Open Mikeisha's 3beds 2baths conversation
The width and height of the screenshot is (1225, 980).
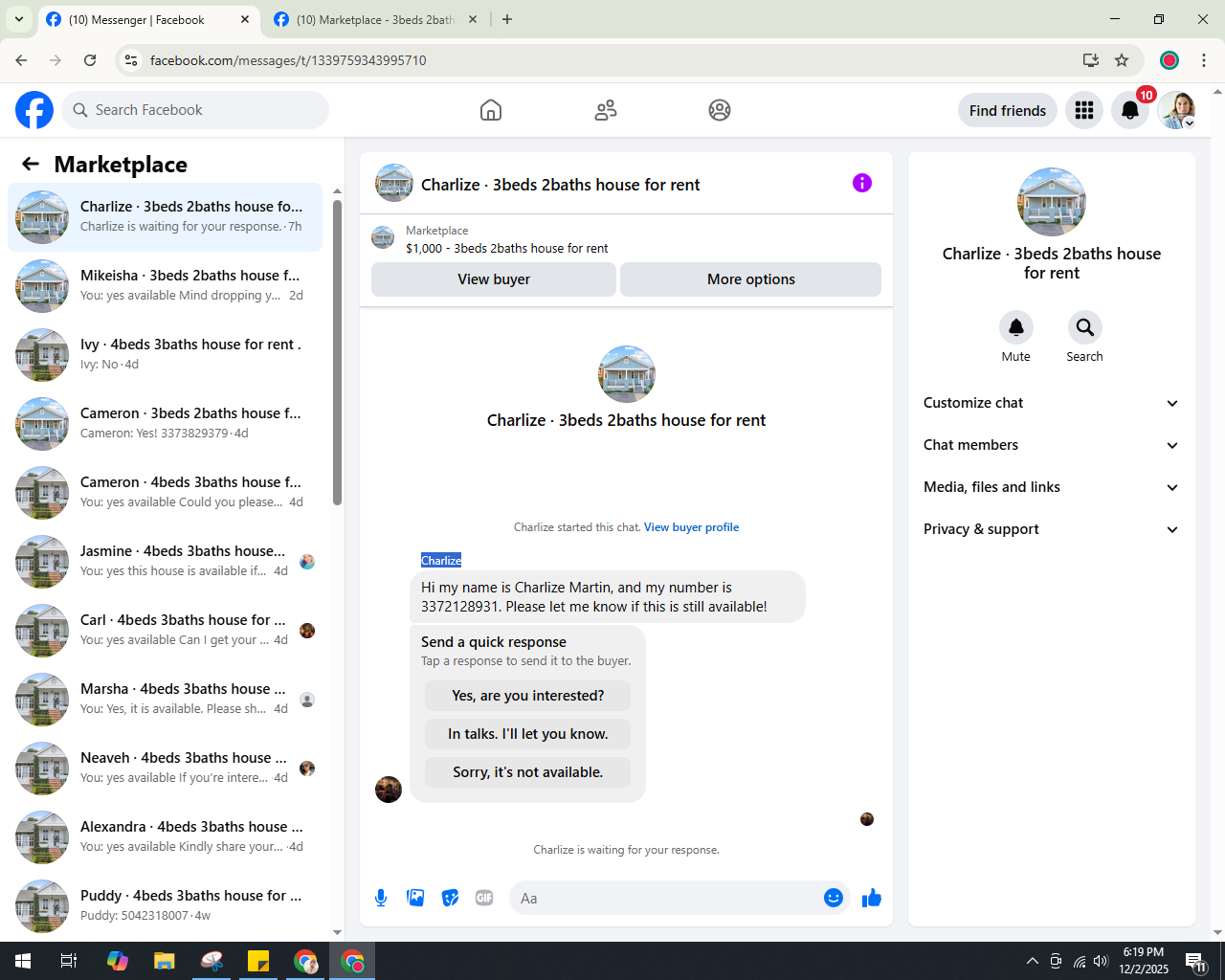(165, 285)
